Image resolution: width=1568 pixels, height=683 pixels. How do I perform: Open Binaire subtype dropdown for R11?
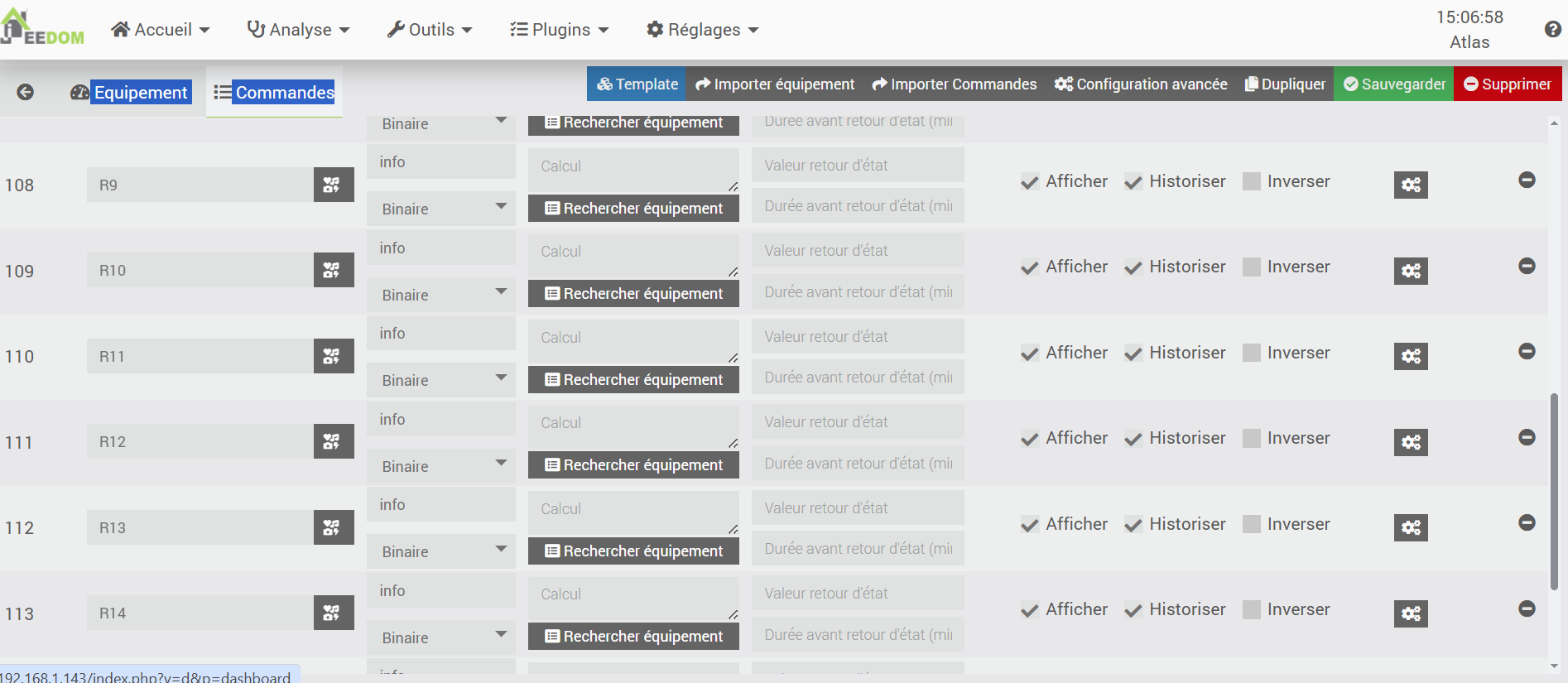coord(441,380)
